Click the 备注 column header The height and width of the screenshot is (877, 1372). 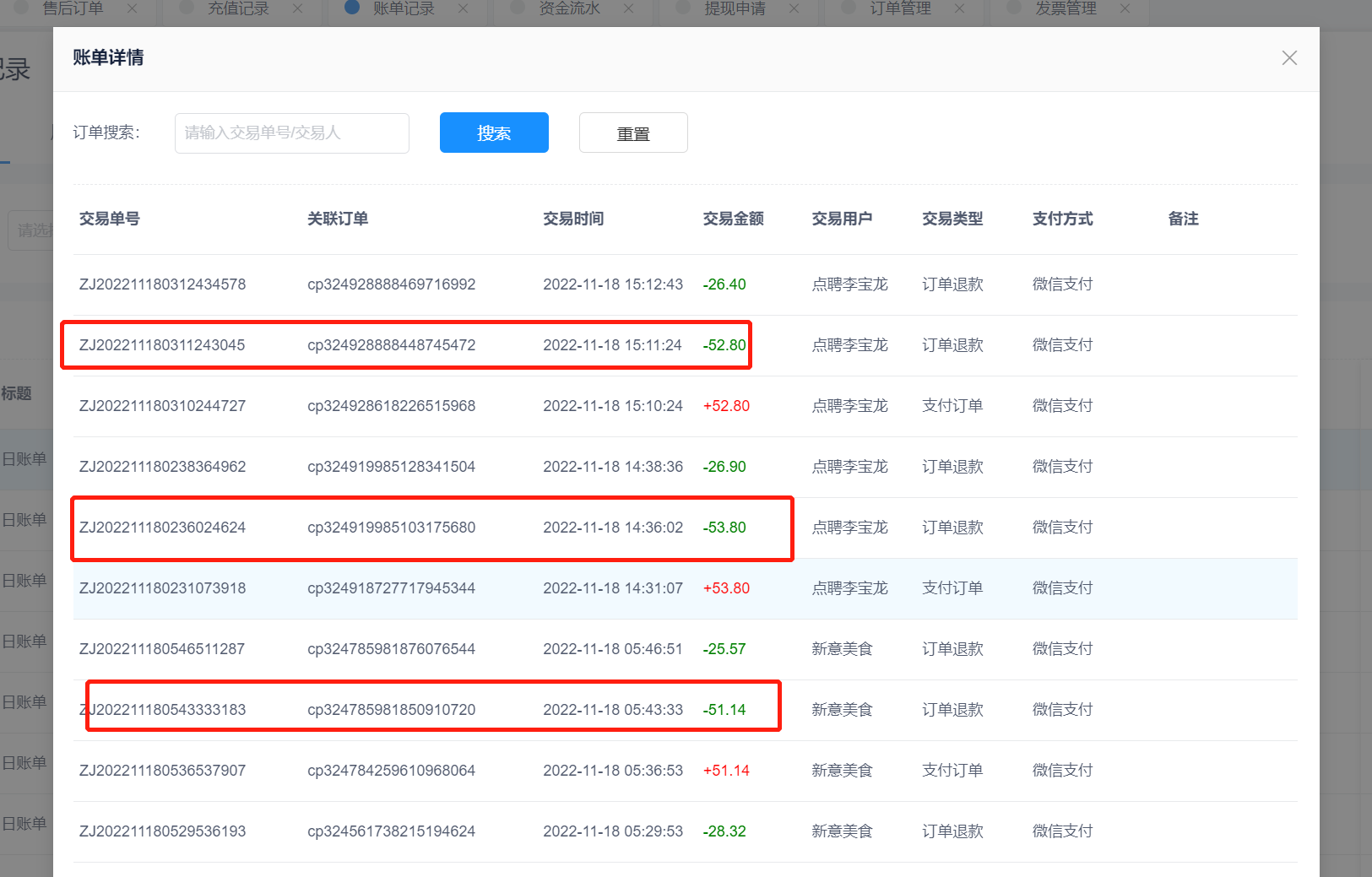click(x=1184, y=219)
